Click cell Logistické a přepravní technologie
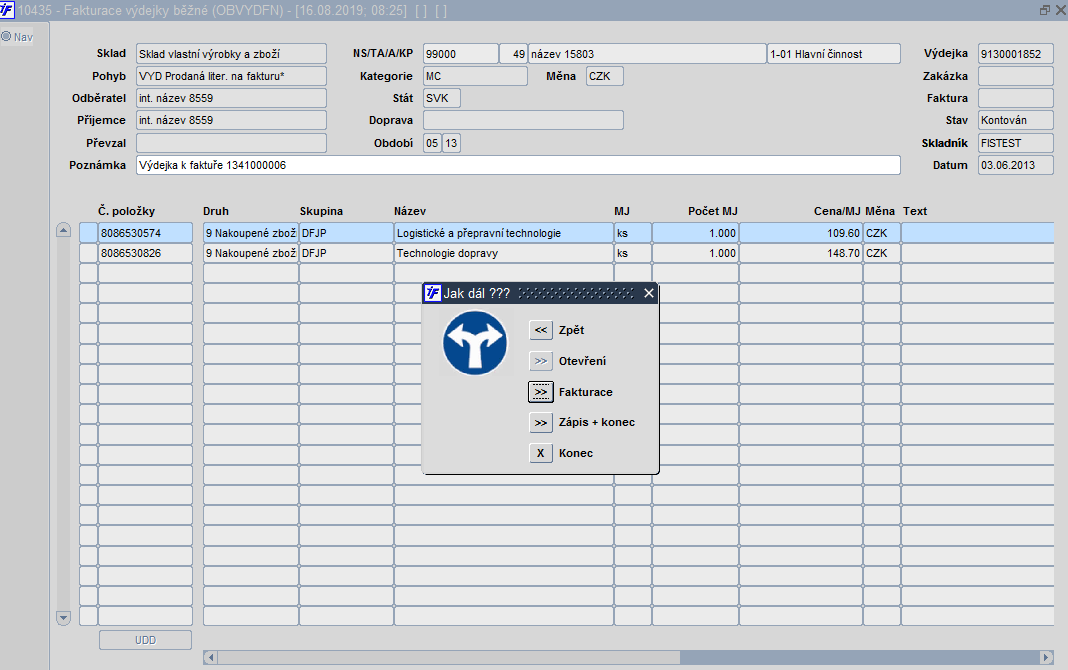Image resolution: width=1068 pixels, height=670 pixels. pos(503,233)
